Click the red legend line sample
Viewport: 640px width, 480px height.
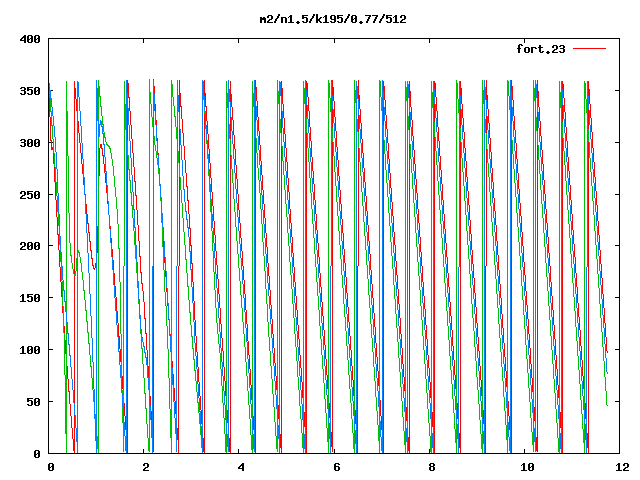click(x=589, y=49)
